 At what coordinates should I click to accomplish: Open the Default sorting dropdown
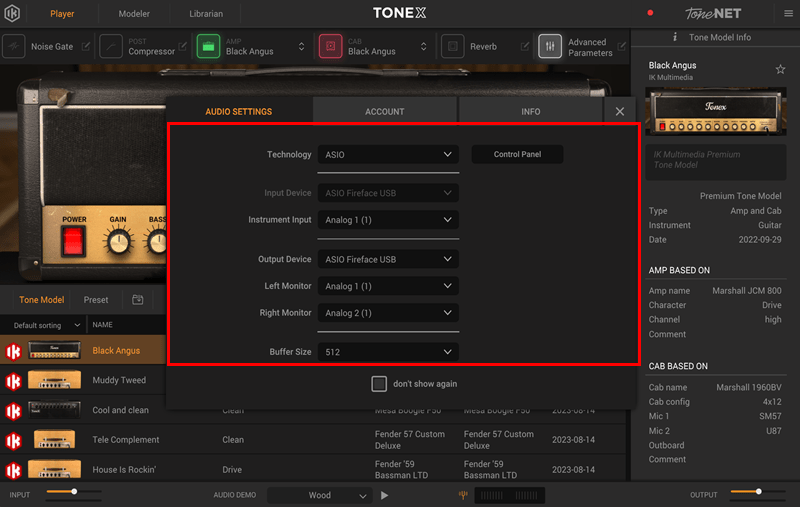point(46,325)
